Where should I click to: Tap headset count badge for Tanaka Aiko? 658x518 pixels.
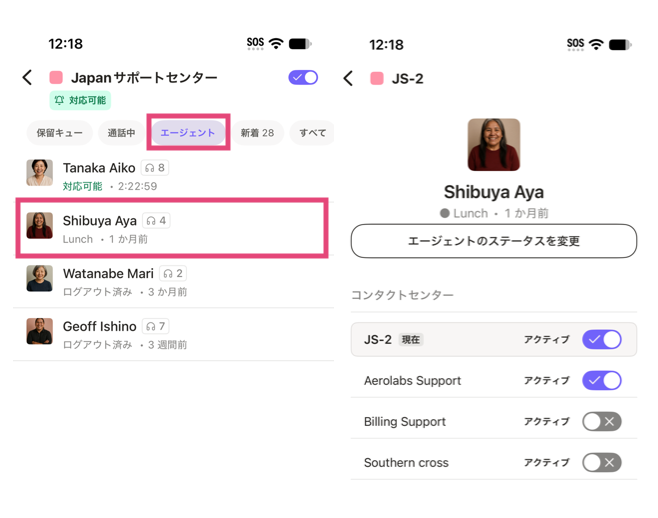pyautogui.click(x=154, y=168)
